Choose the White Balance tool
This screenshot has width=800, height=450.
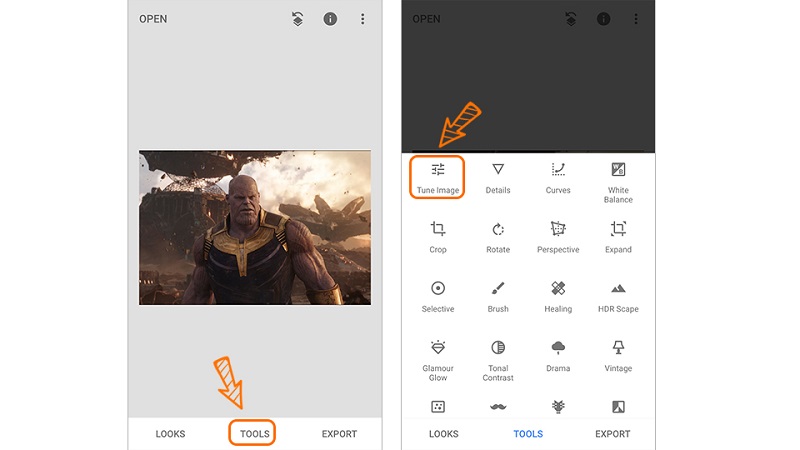point(618,183)
